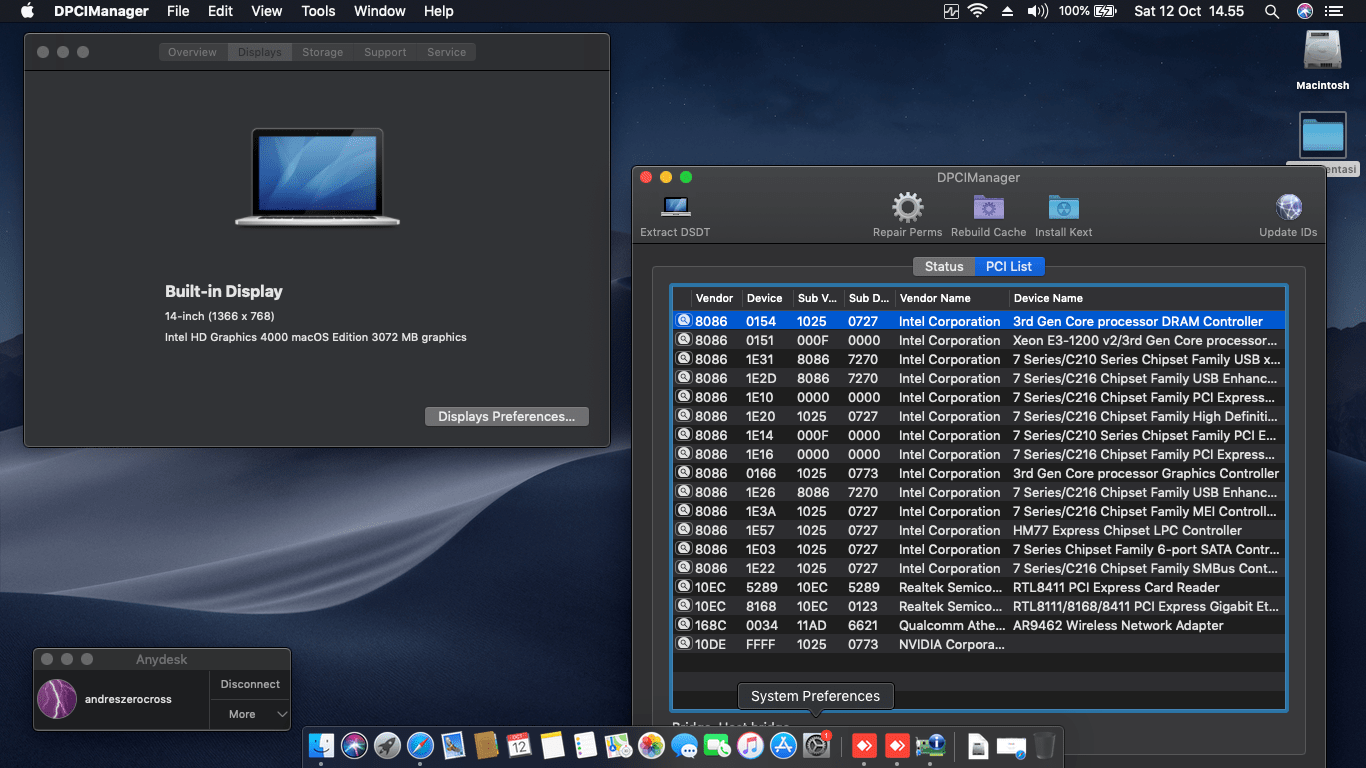The image size is (1366, 768).
Task: Click lookup icon on AR9462 Wireless row
Action: (684, 624)
